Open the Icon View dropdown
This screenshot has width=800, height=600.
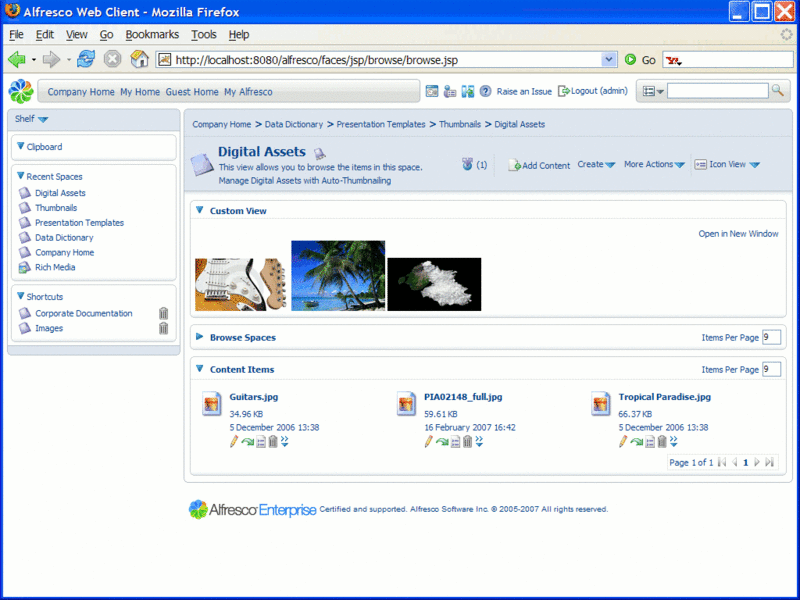pos(727,165)
